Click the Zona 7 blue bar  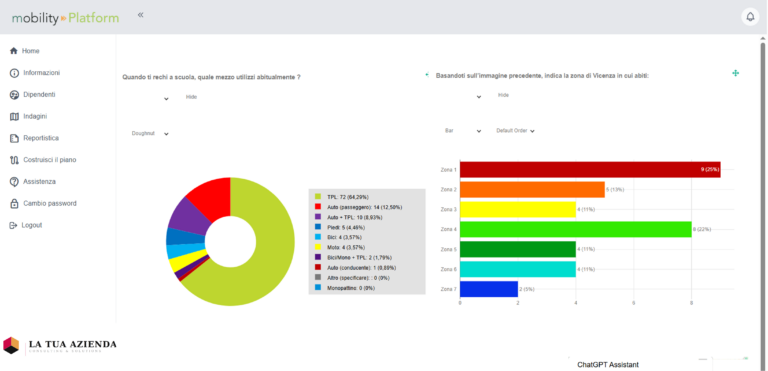pos(489,289)
